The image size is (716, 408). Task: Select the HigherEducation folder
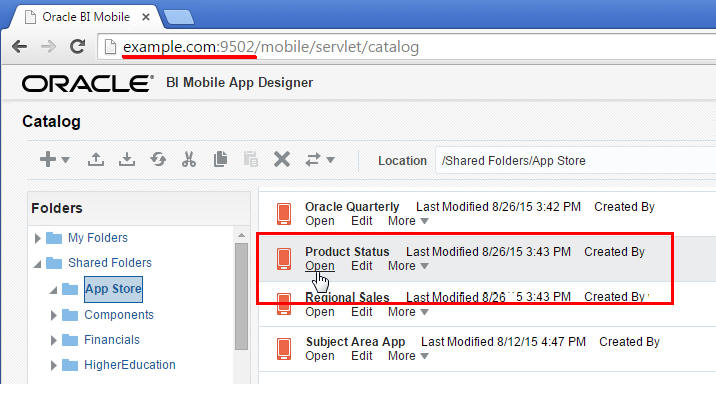point(130,365)
